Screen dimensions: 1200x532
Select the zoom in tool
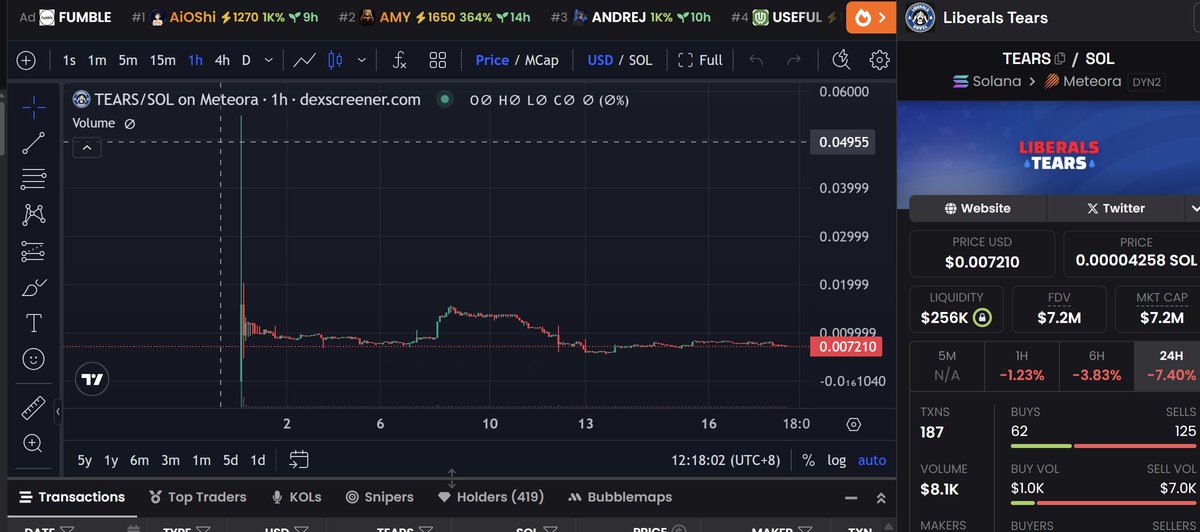click(x=33, y=443)
